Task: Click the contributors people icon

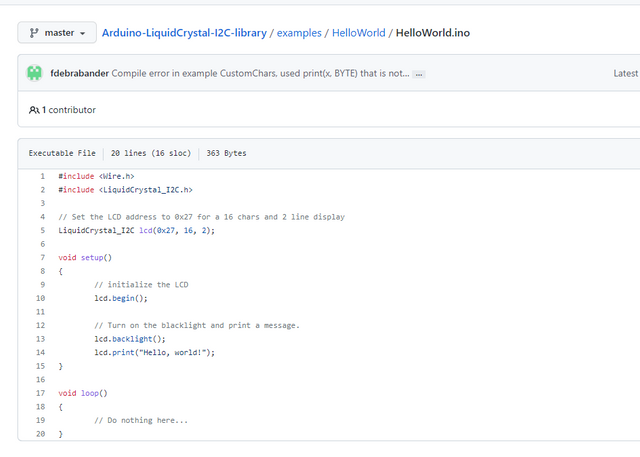Action: point(34,110)
